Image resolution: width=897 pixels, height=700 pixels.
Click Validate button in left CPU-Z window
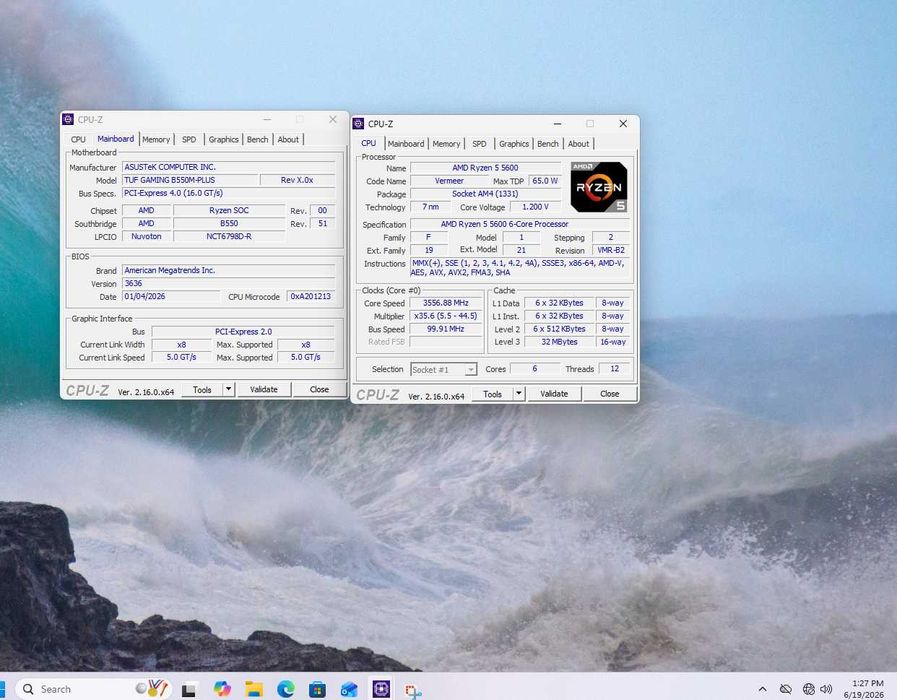[x=264, y=389]
